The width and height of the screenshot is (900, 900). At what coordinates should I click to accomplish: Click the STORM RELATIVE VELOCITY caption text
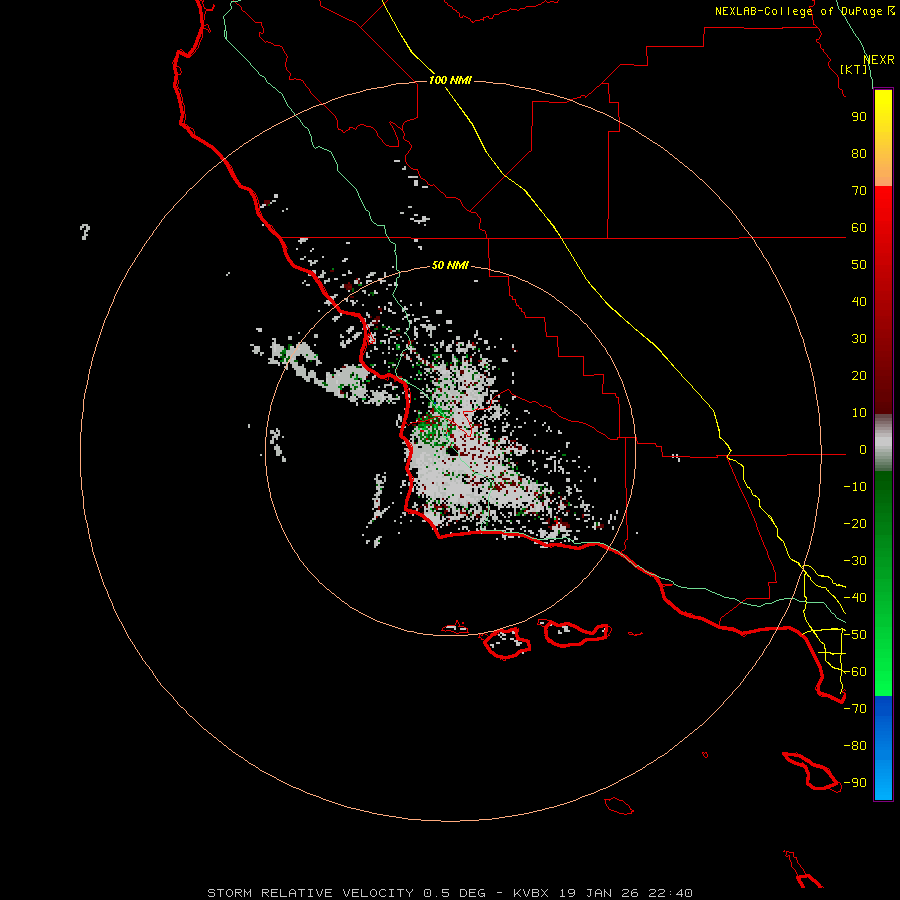tap(310, 893)
